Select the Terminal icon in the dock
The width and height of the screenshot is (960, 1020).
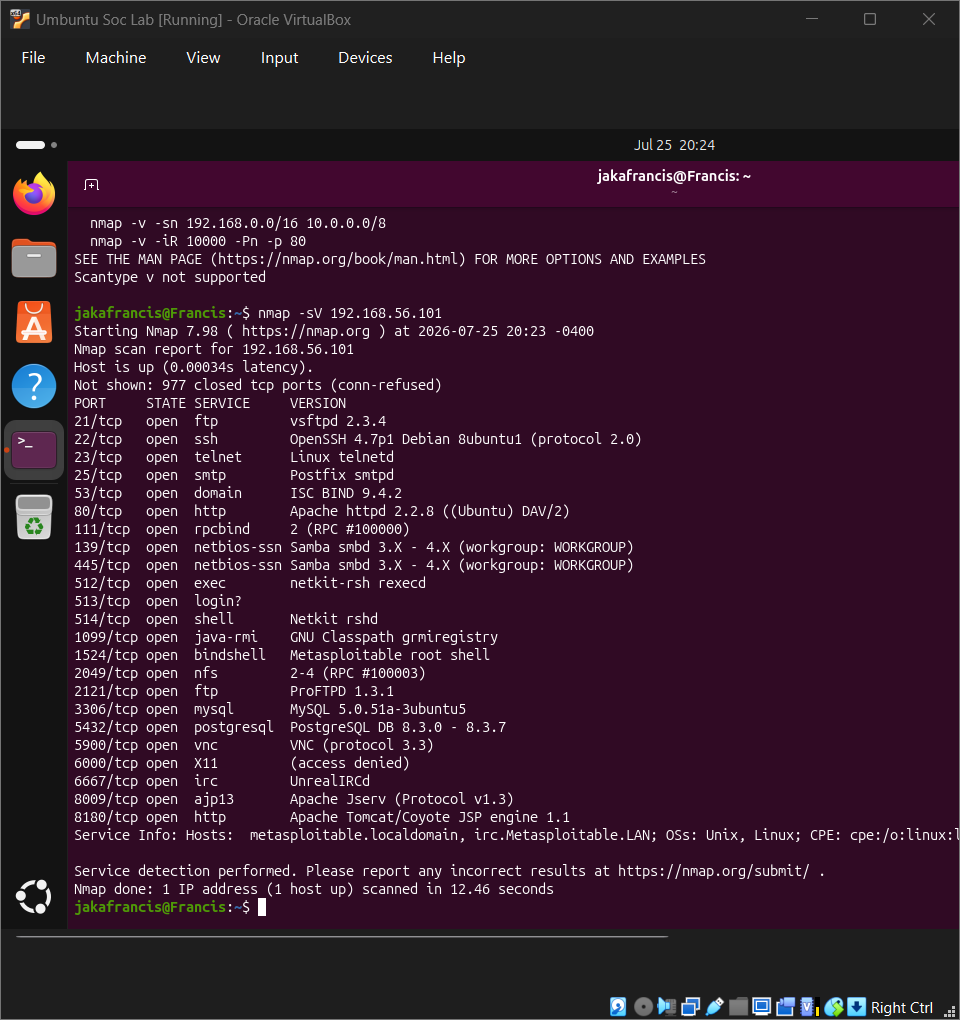[34, 450]
